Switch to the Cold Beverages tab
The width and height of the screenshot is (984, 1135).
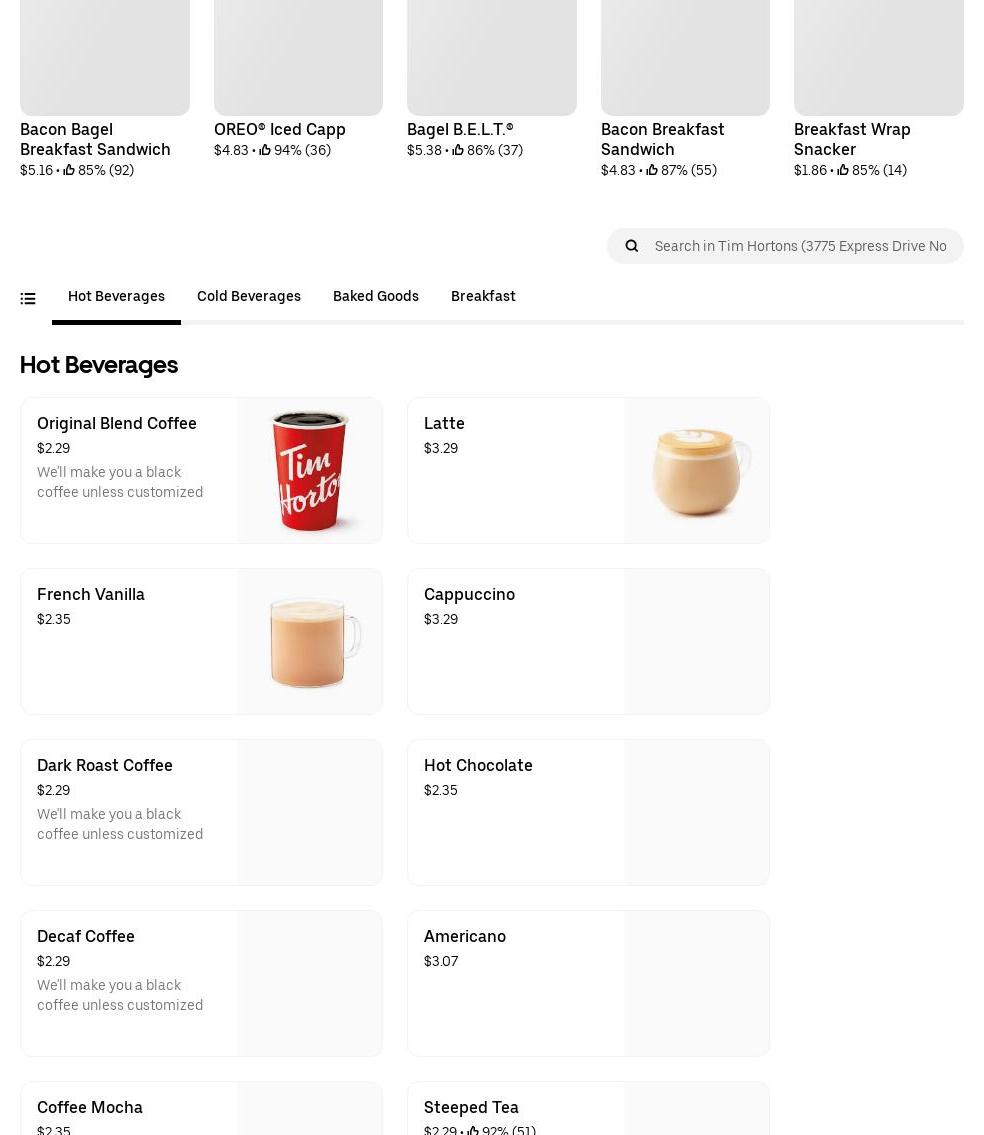point(249,296)
